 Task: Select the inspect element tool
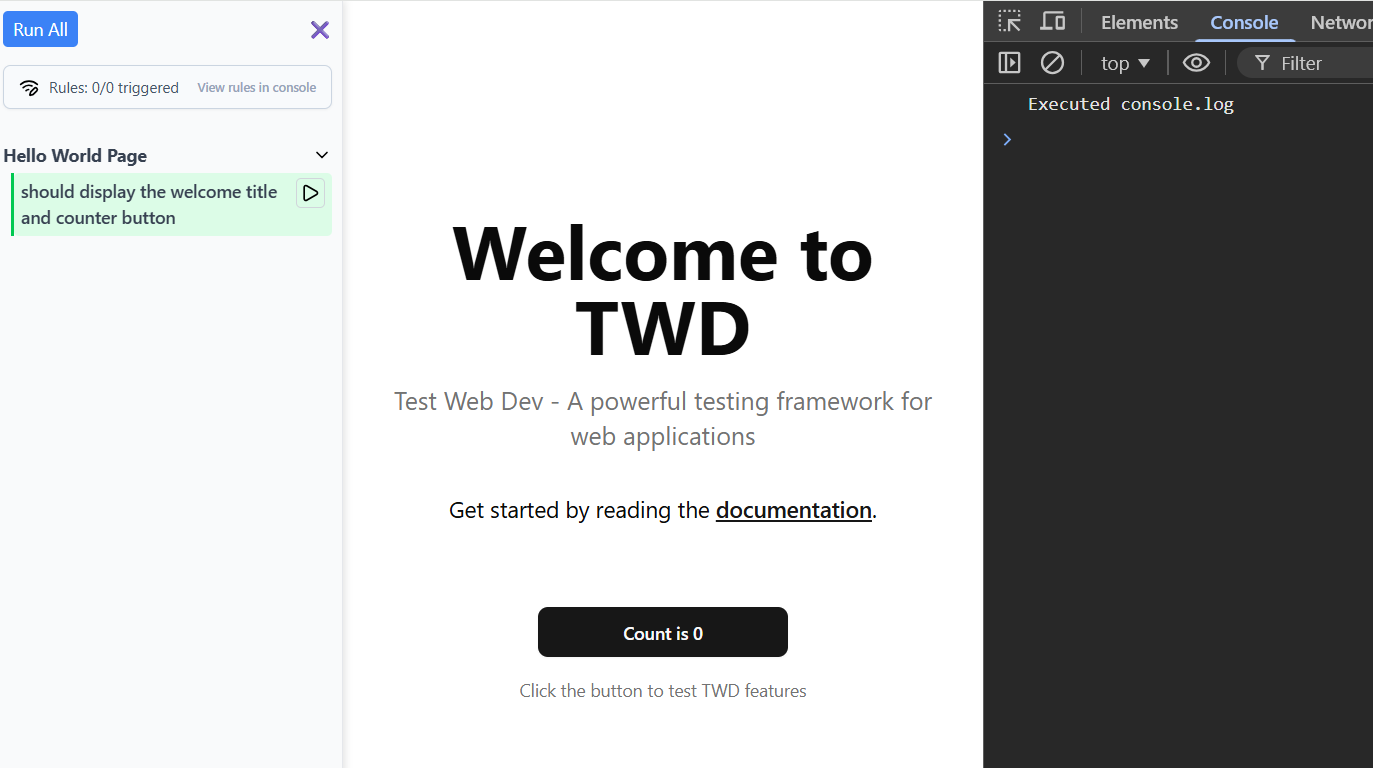[1010, 21]
